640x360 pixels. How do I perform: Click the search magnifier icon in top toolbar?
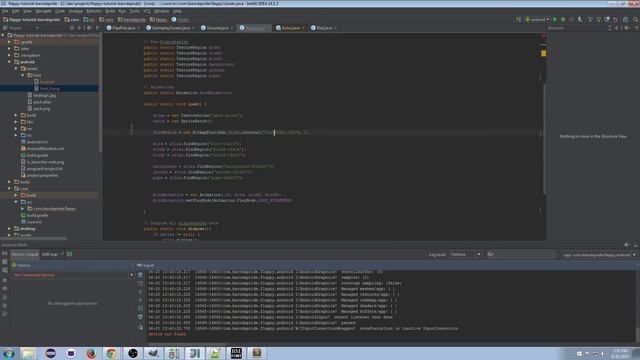pos(636,19)
